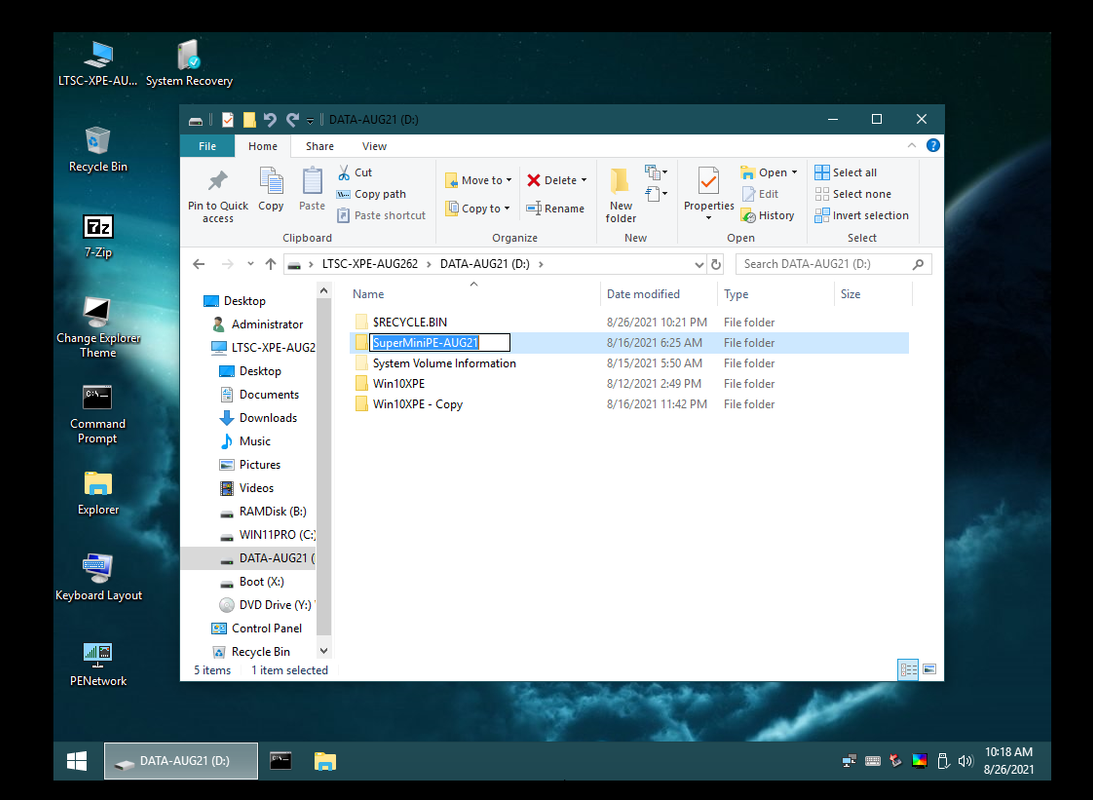The image size is (1093, 800).
Task: Click the Cut scissors icon
Action: coord(344,172)
